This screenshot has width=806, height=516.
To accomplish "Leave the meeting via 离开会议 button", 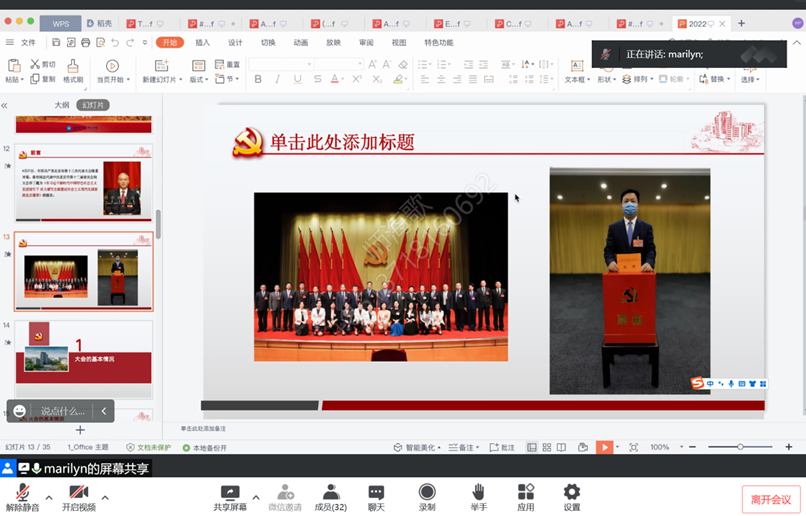I will coord(771,499).
